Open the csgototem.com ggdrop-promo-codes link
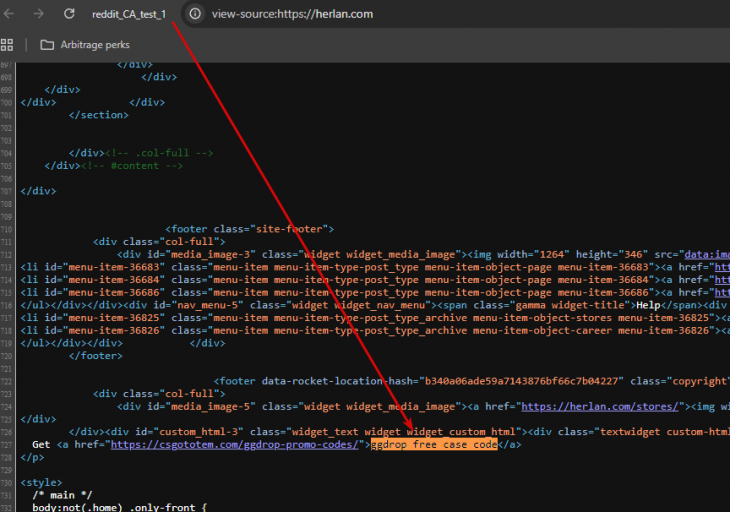This screenshot has width=730, height=512. tap(235, 445)
